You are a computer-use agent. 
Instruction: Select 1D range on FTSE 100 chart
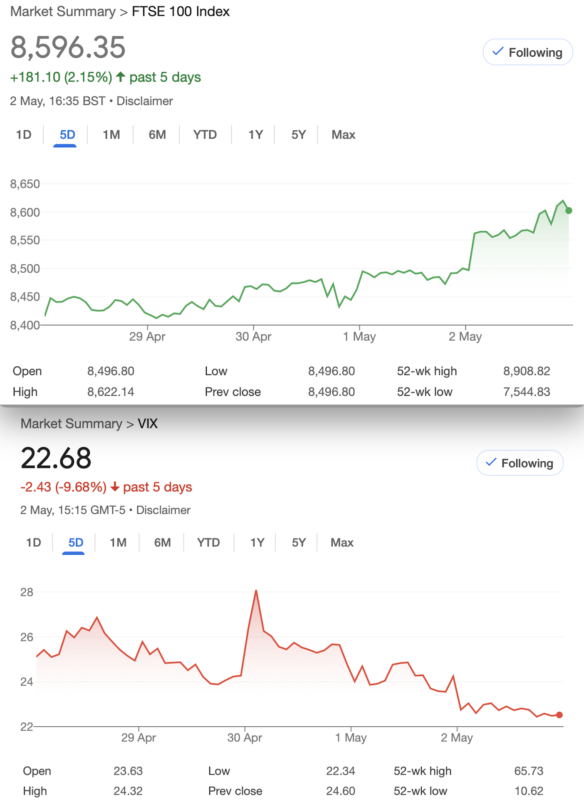coord(23,135)
